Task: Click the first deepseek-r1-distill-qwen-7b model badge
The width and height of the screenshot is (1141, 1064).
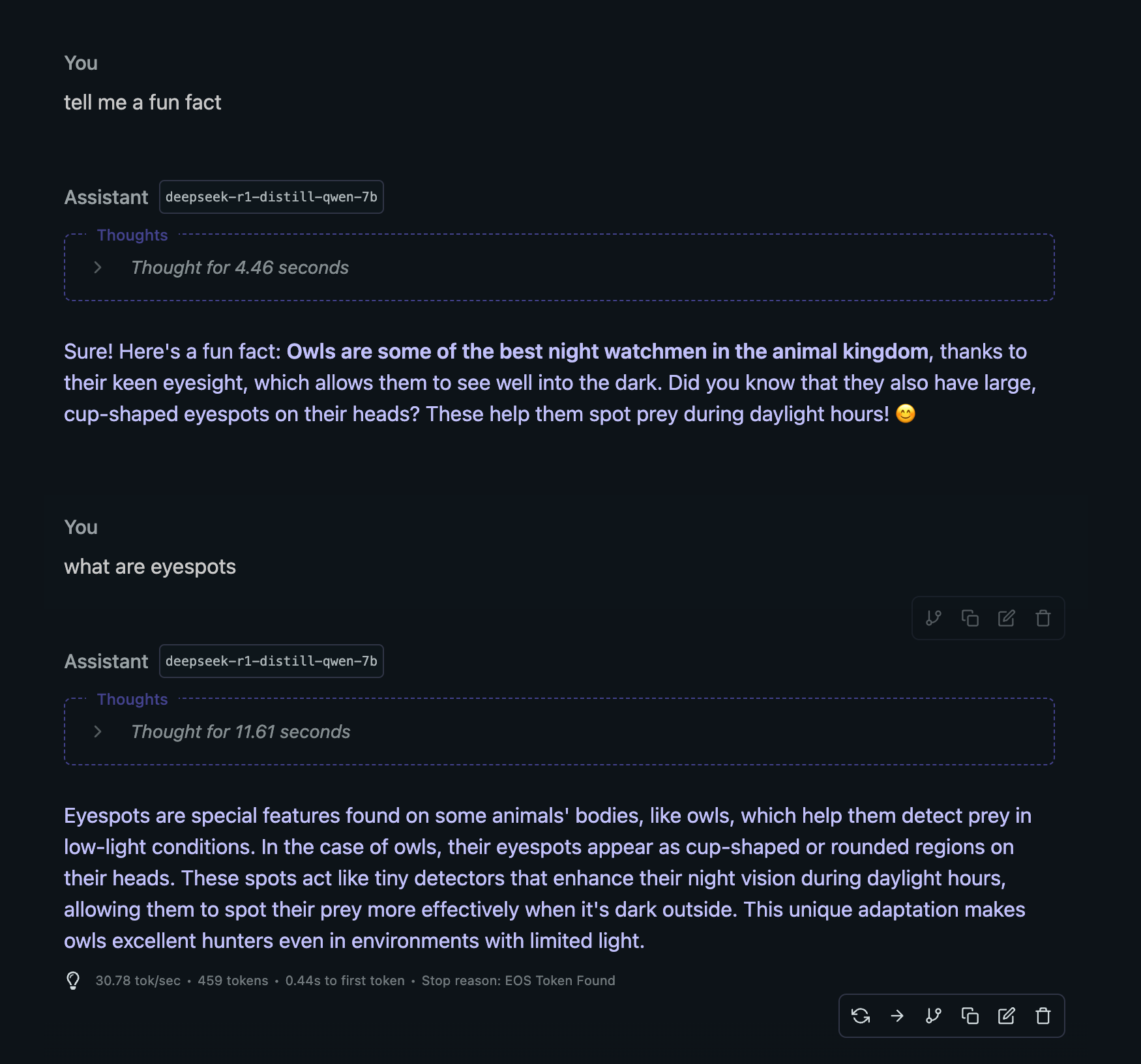Action: point(271,197)
